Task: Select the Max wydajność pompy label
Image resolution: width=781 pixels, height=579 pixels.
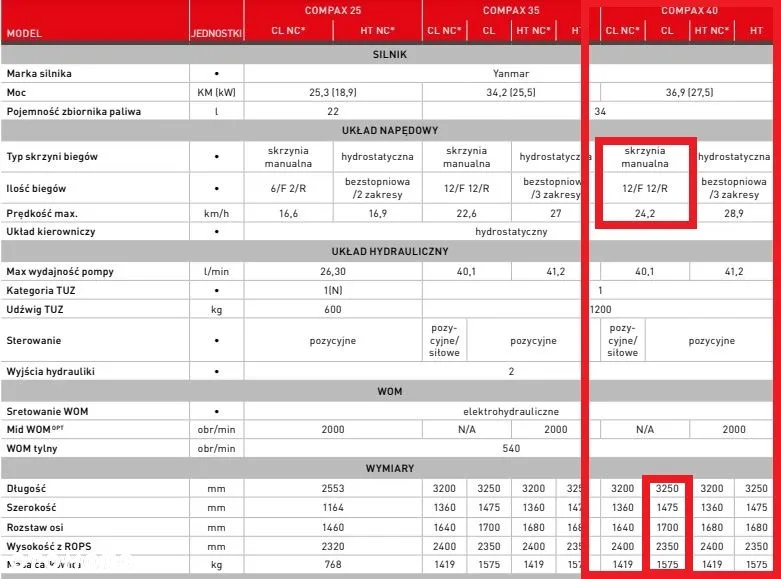Action: coord(60,272)
